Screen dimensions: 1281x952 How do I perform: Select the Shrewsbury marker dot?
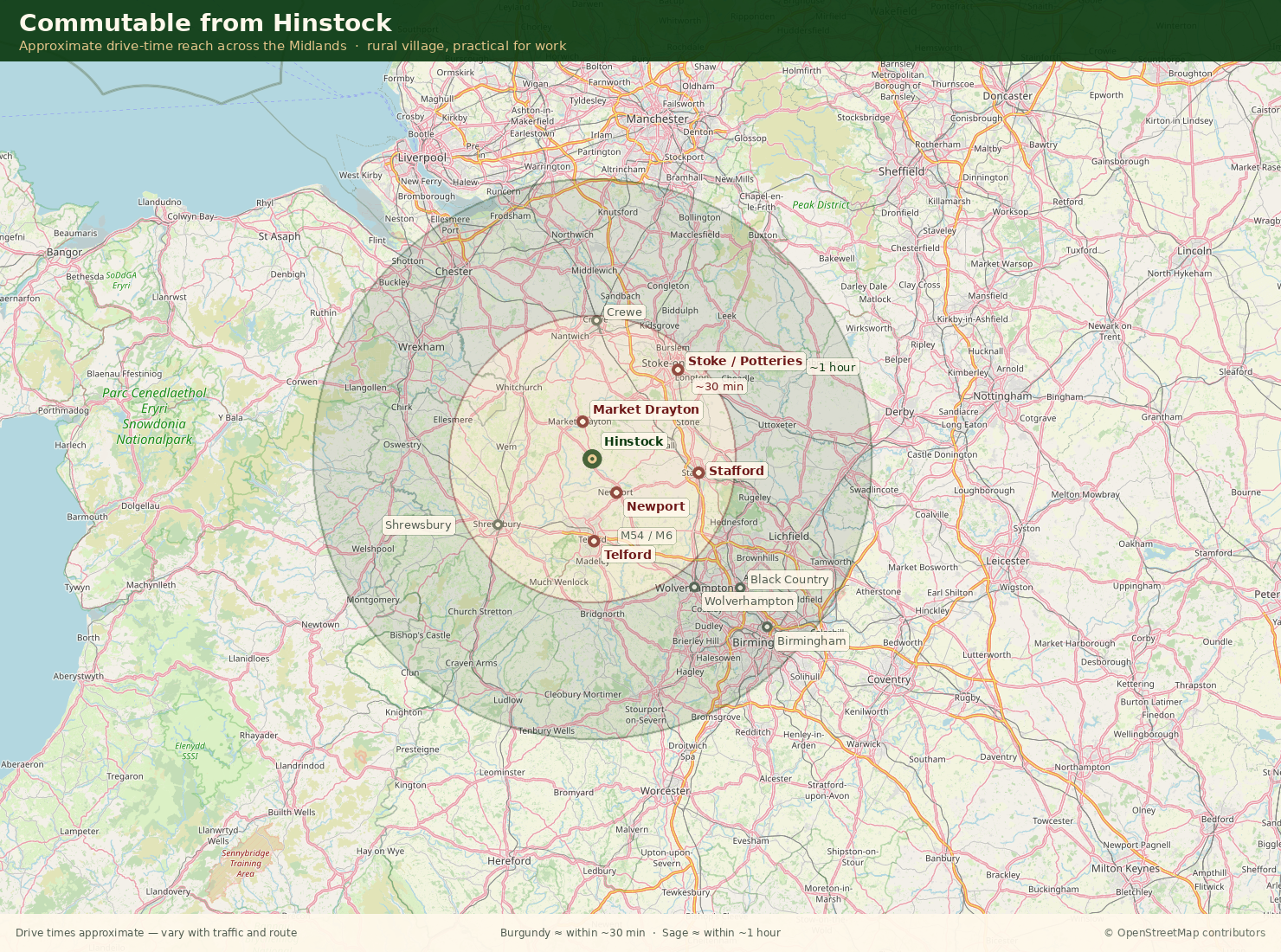point(498,524)
